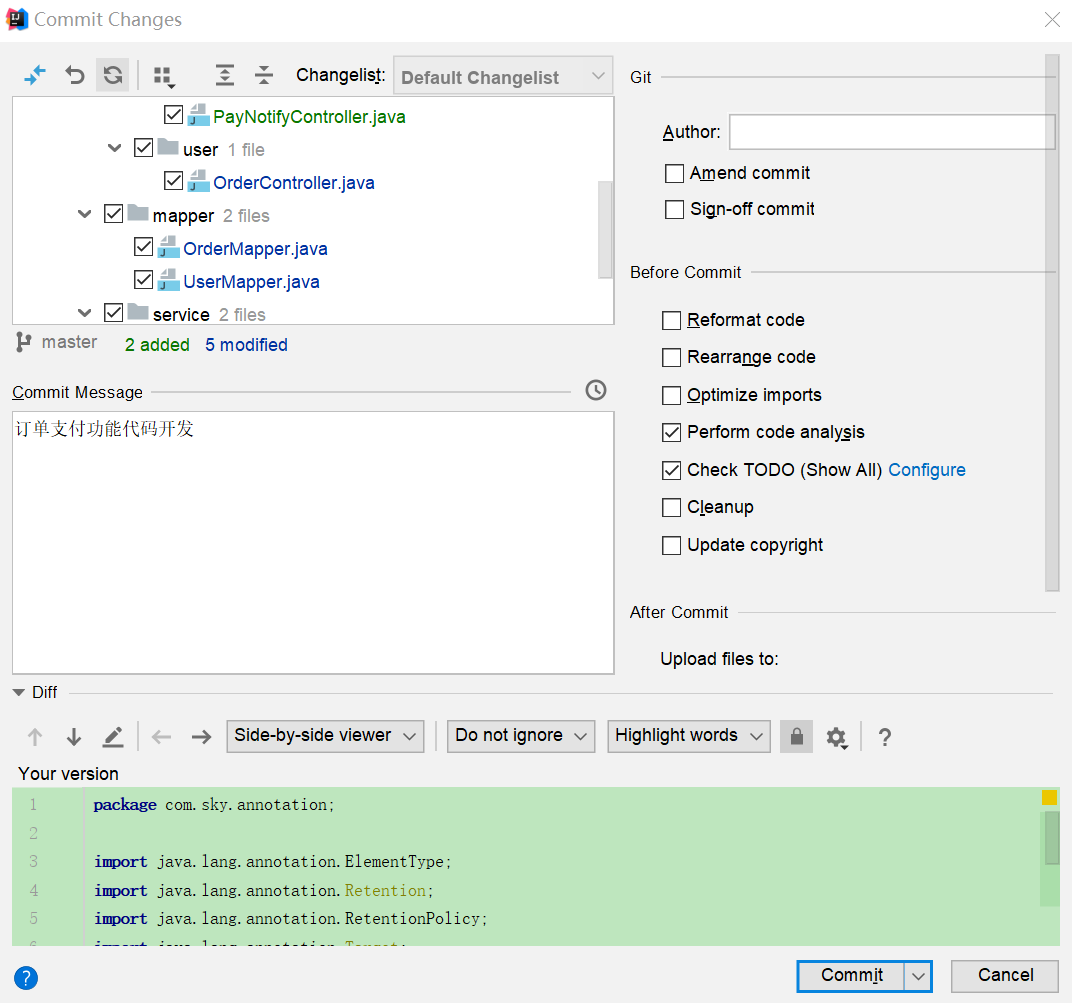Click the Author input field
The image size is (1072, 1003).
[x=891, y=132]
